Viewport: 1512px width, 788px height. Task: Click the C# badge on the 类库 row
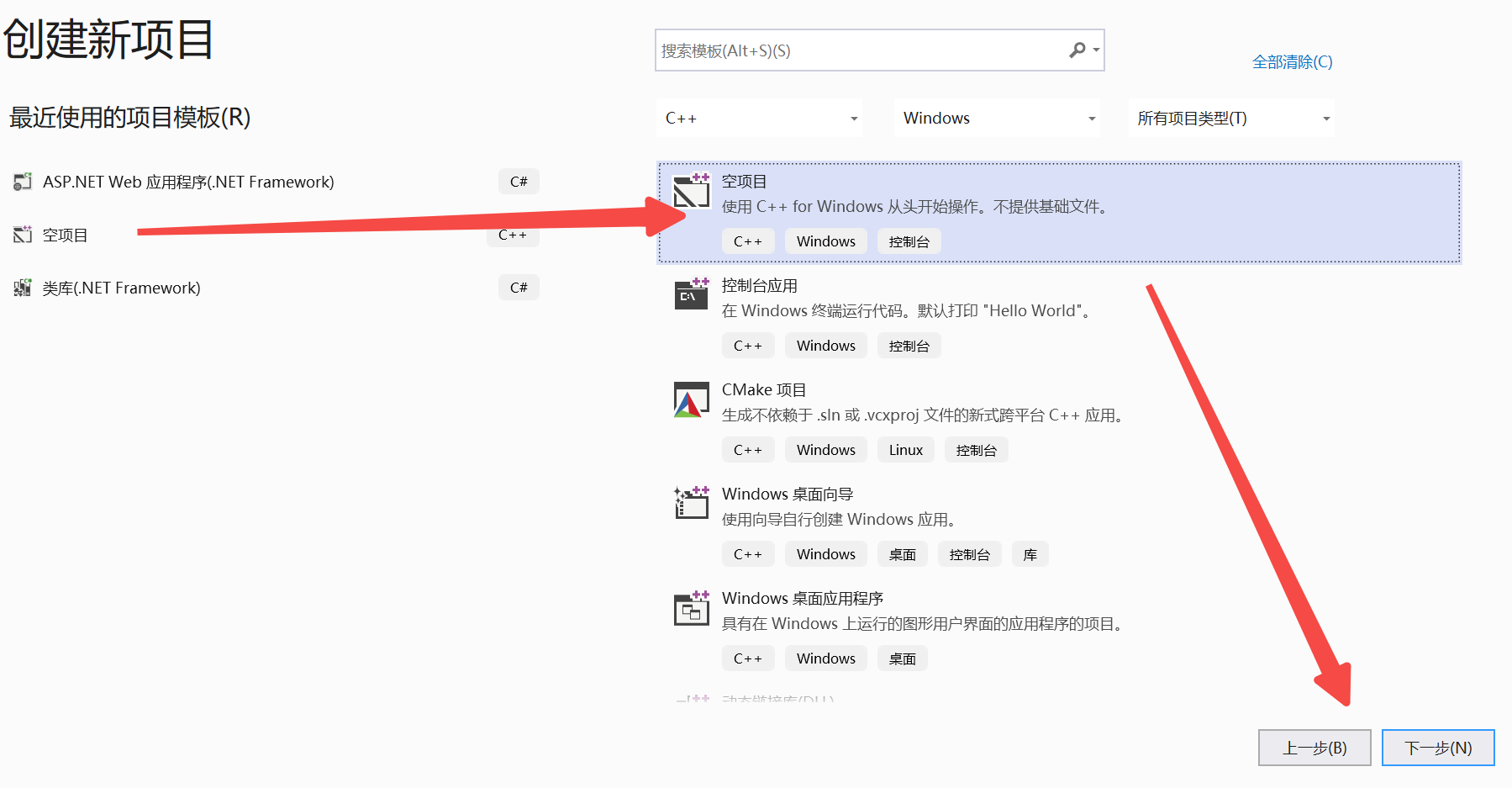[519, 288]
